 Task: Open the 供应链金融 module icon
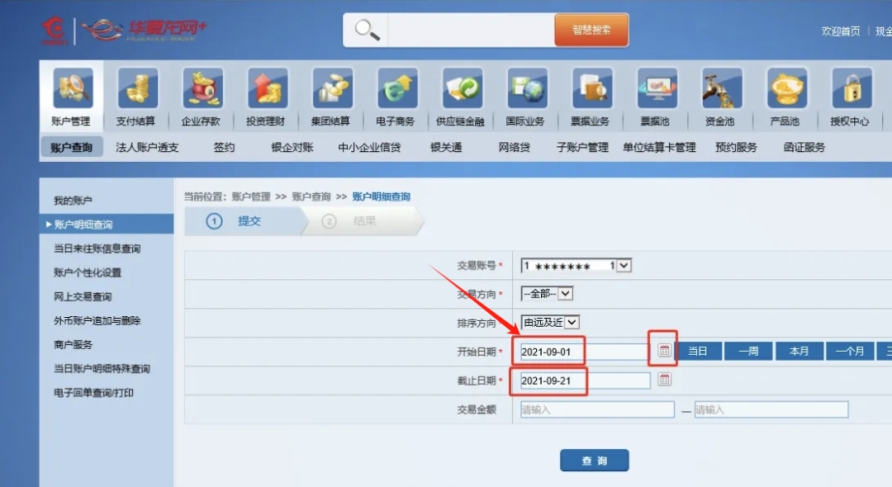(x=462, y=88)
